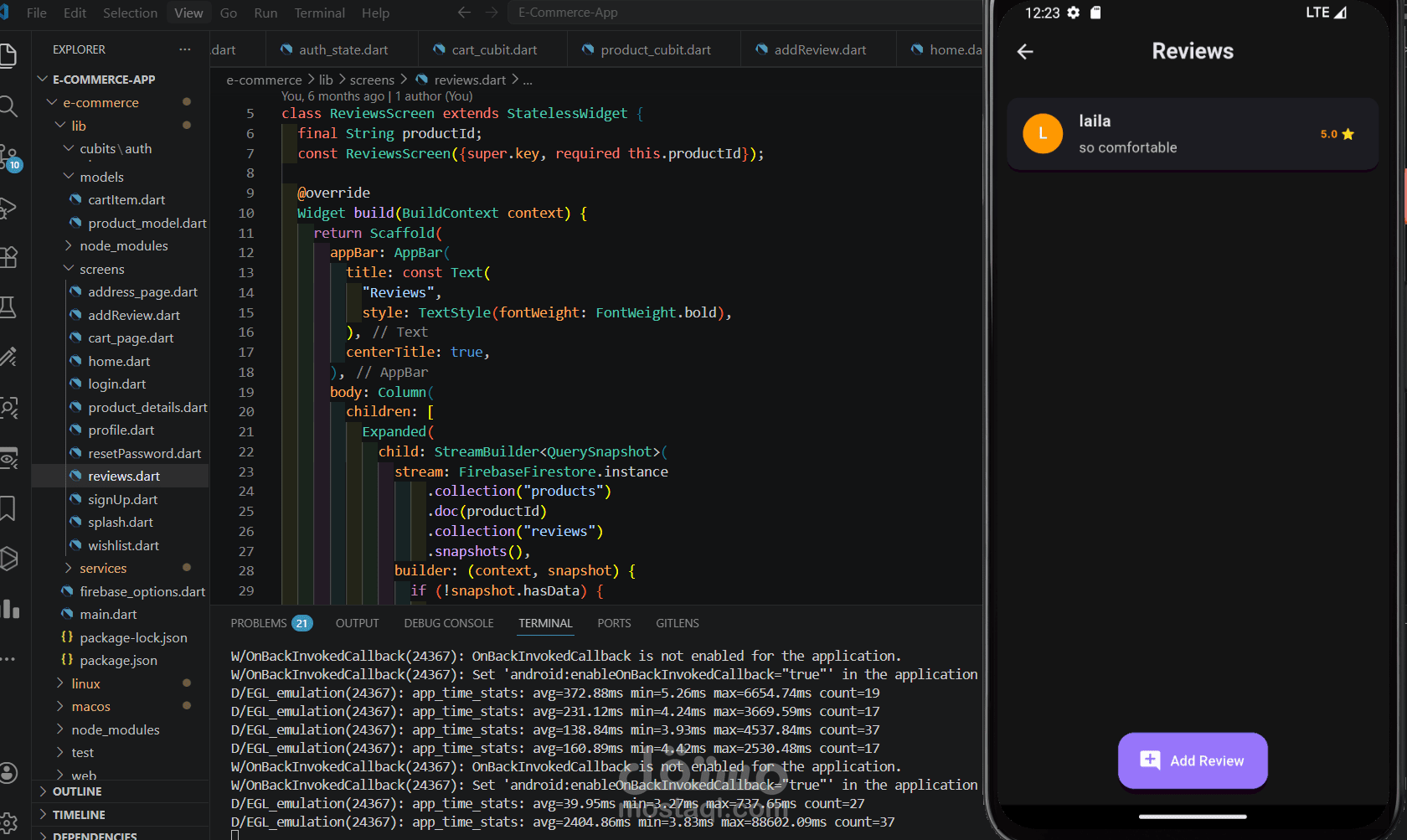The width and height of the screenshot is (1407, 840).
Task: Open Explorer's Views and More Actions ellipsis
Action: pos(185,49)
